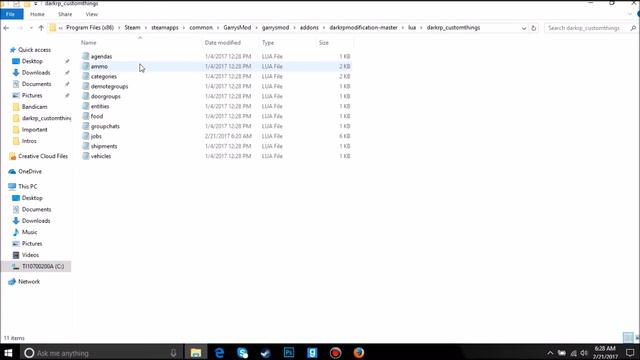Navigate to common in address bar

[201, 28]
